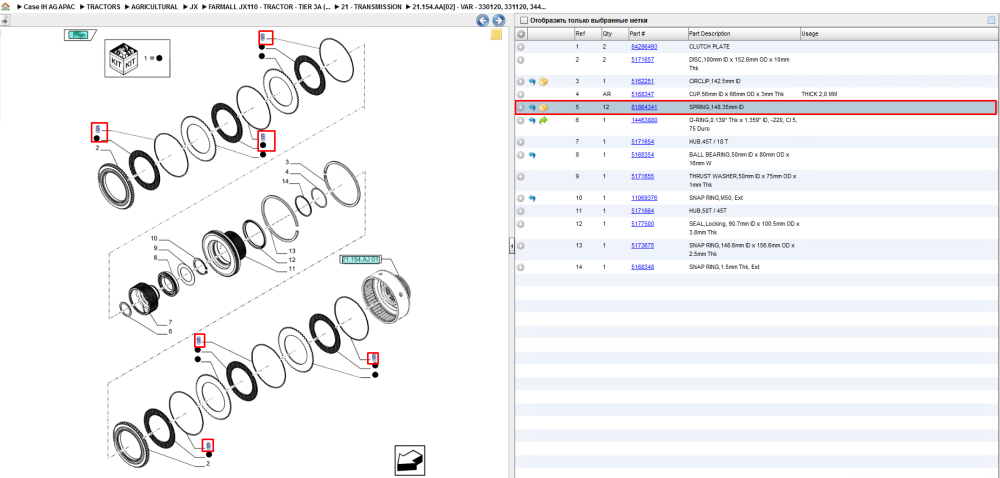Open part number 14463880 link
This screenshot has width=1000, height=478.
click(x=644, y=120)
